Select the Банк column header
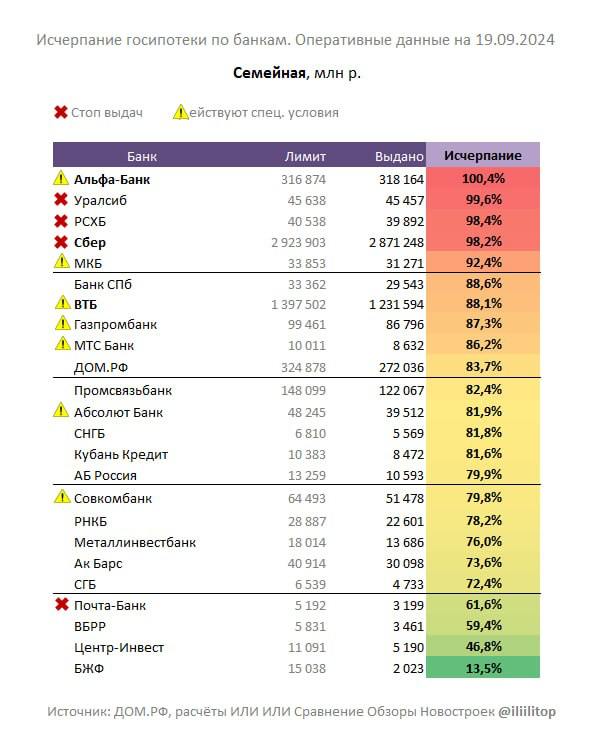 pyautogui.click(x=142, y=156)
